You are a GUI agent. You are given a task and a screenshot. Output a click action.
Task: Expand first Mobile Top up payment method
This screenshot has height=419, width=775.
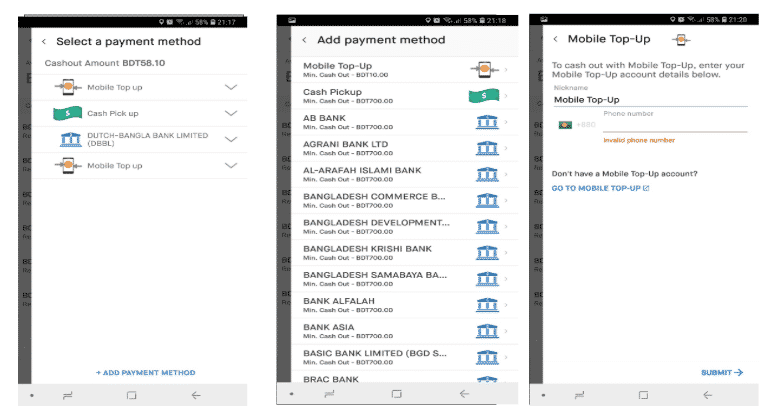[231, 87]
